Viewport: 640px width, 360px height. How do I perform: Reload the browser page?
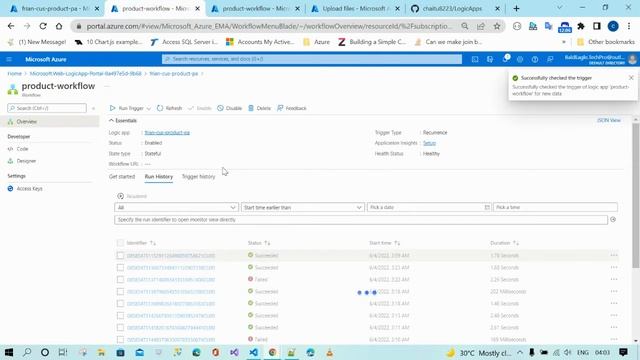43,26
